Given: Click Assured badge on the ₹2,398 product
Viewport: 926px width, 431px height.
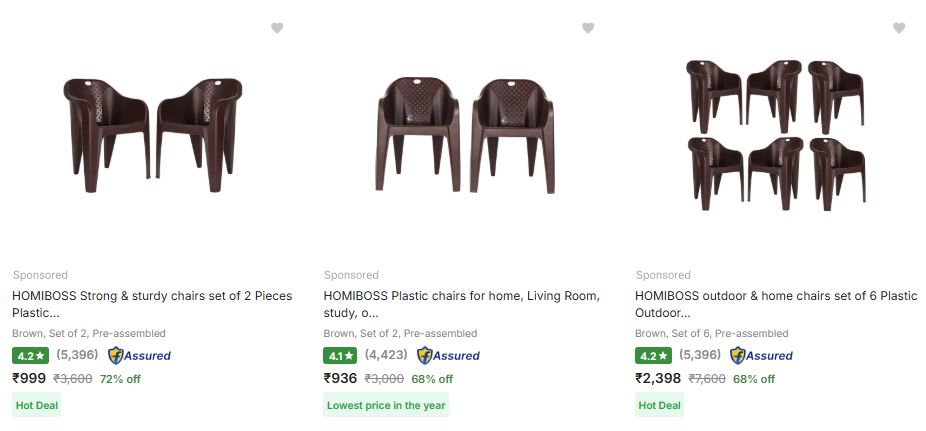Looking at the screenshot, I should [761, 355].
